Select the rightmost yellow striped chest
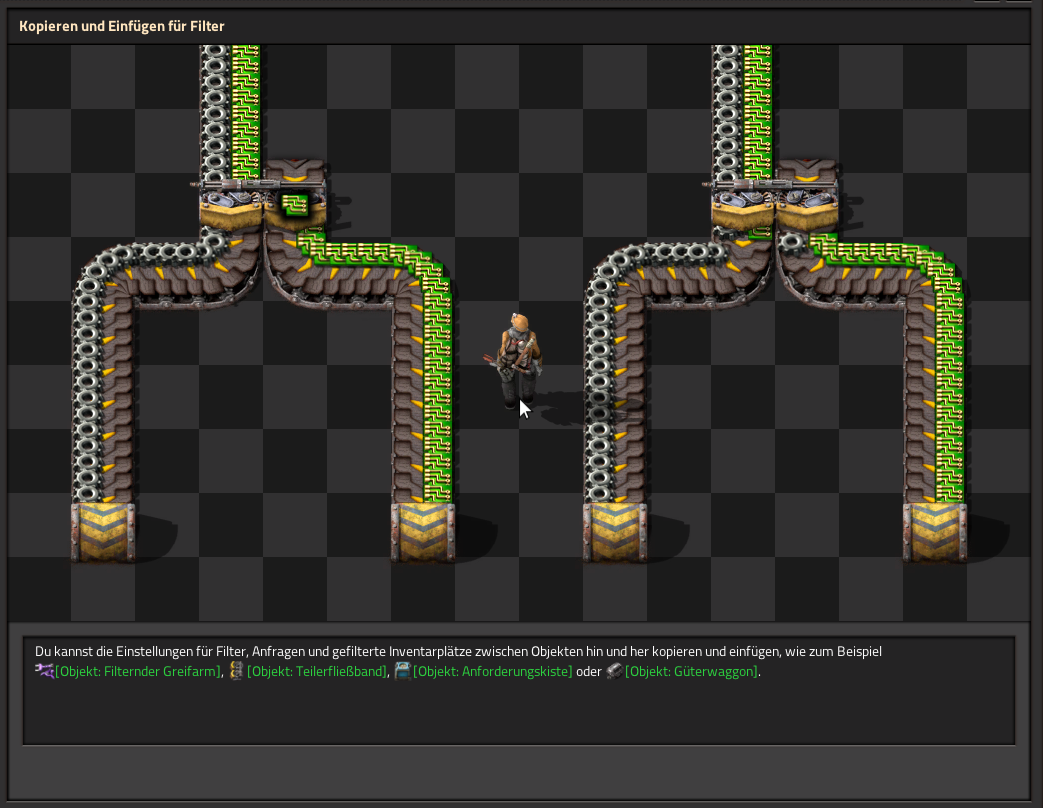Image resolution: width=1043 pixels, height=808 pixels. [x=934, y=532]
